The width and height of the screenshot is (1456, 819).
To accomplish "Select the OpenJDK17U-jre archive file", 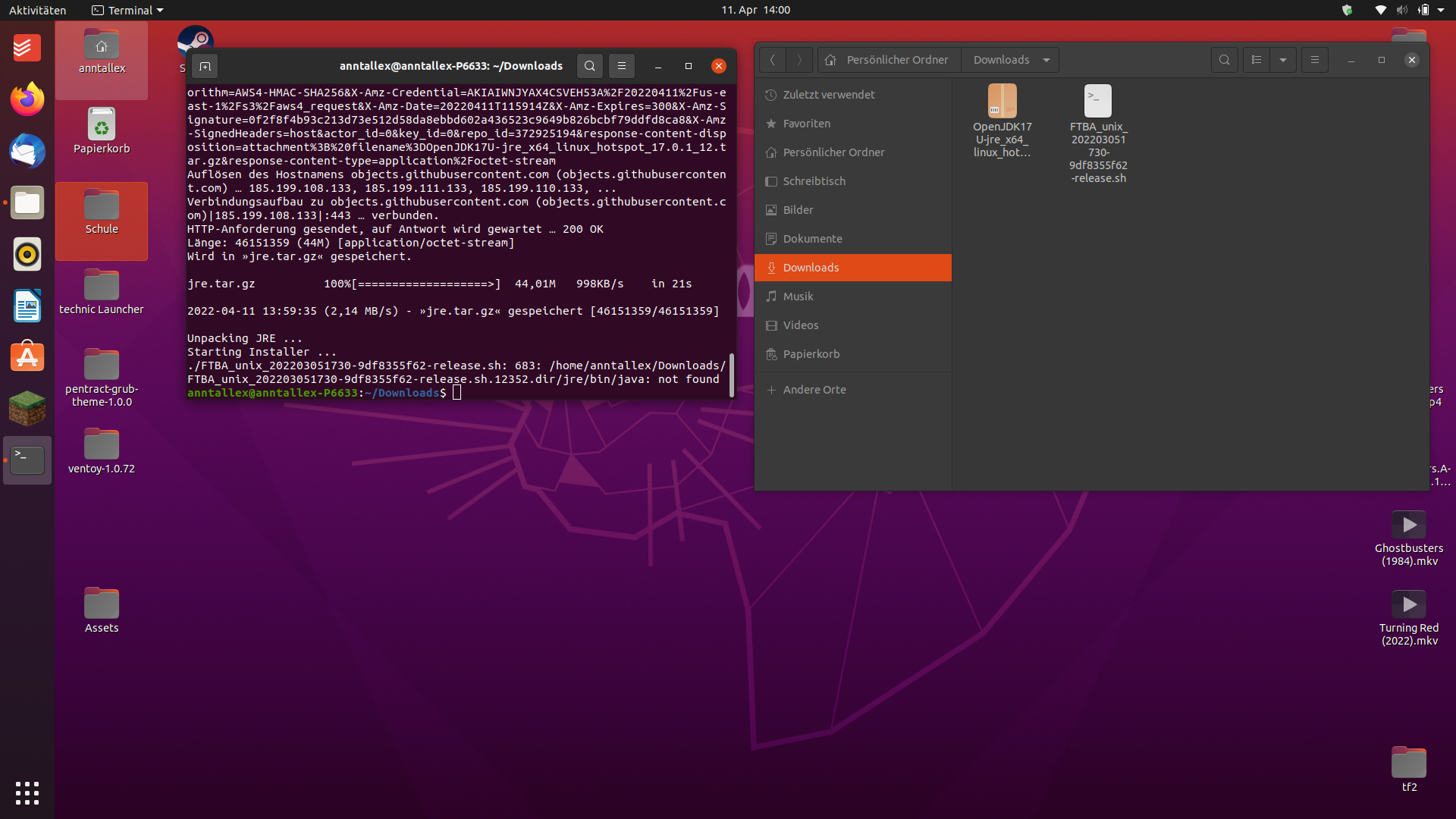I will (1002, 121).
